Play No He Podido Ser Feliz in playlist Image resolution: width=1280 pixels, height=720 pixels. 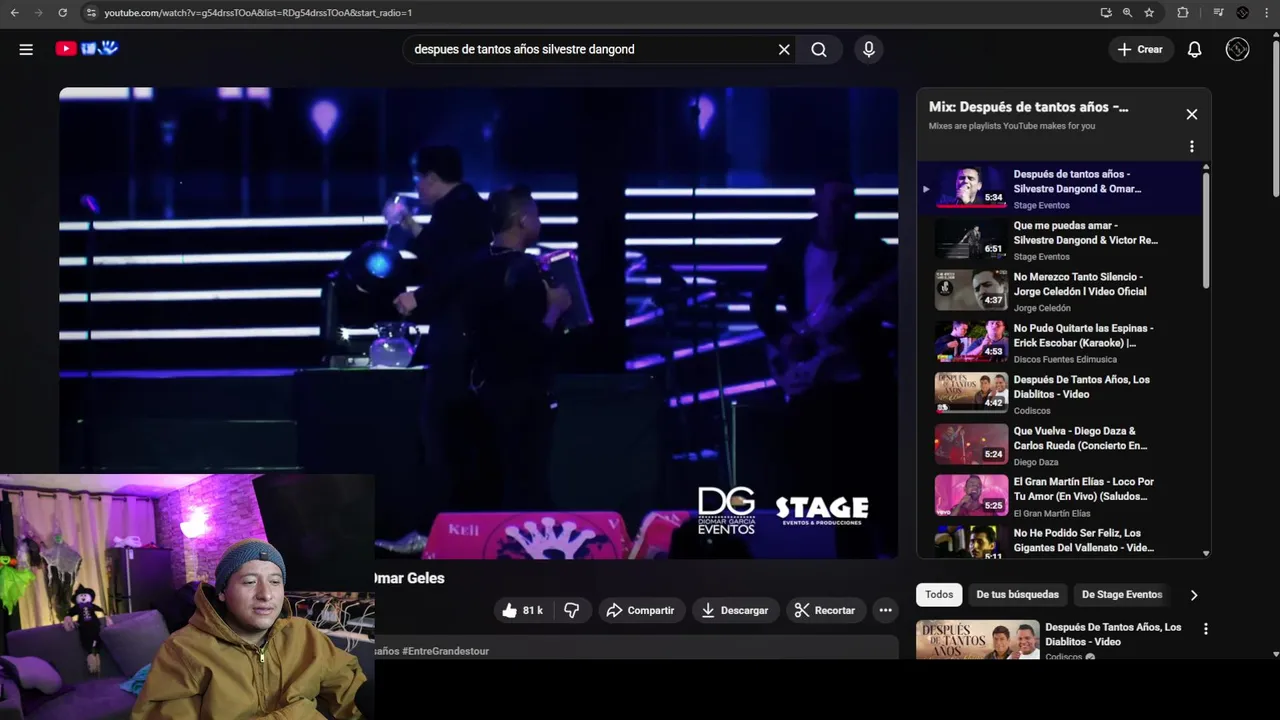click(1058, 541)
